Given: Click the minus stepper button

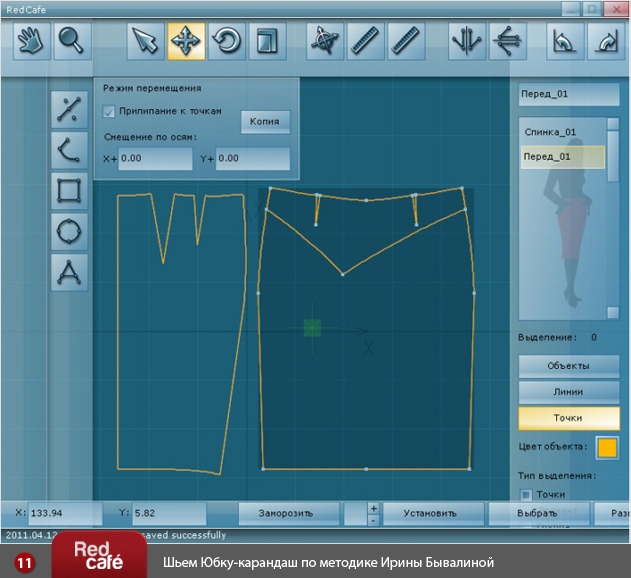Looking at the screenshot, I should pos(373,520).
